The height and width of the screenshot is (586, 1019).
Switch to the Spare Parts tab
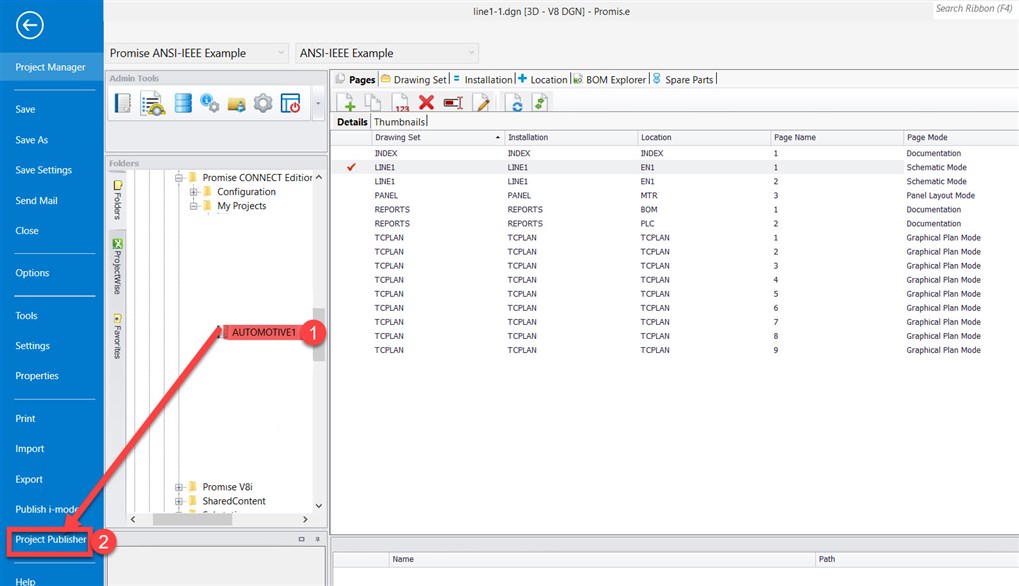(x=683, y=79)
